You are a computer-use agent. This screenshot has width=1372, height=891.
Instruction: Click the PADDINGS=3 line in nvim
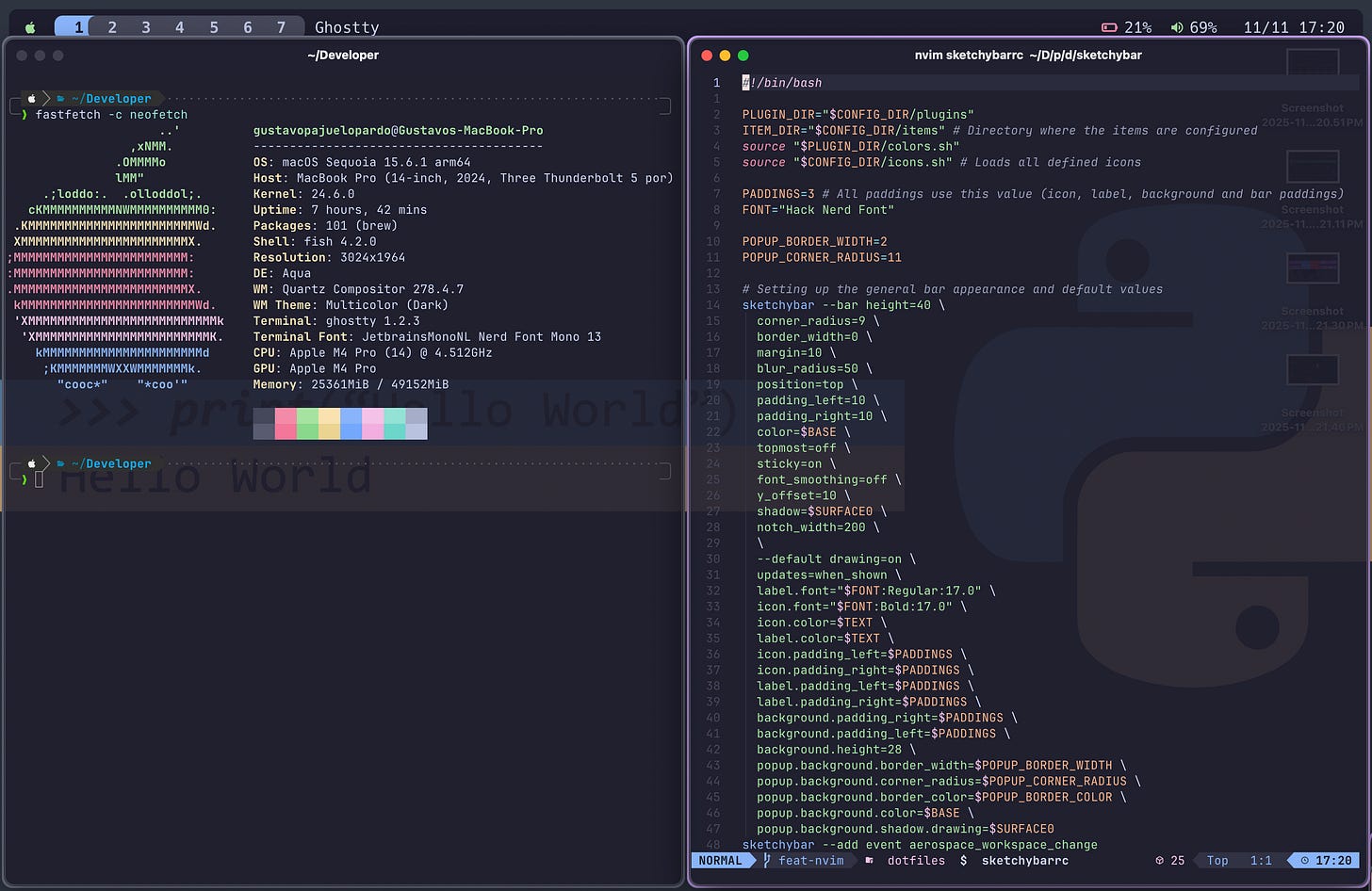[1043, 194]
